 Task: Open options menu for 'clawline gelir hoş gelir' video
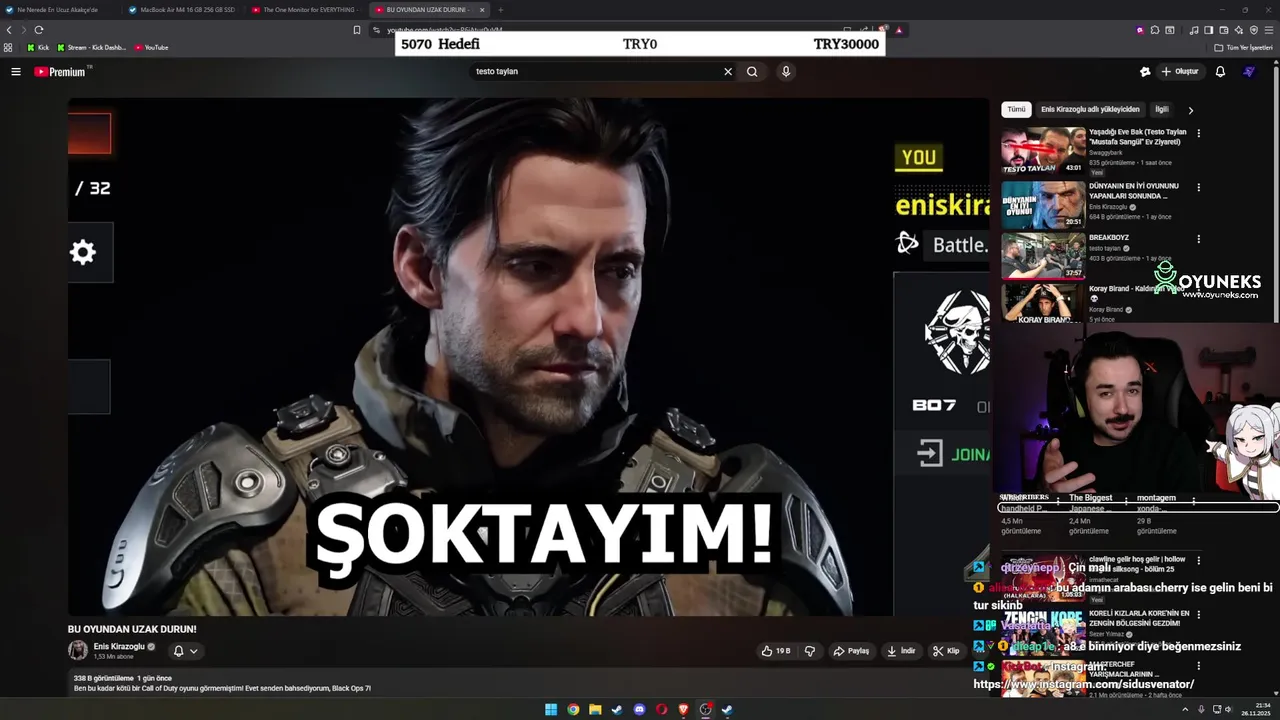(x=1198, y=561)
